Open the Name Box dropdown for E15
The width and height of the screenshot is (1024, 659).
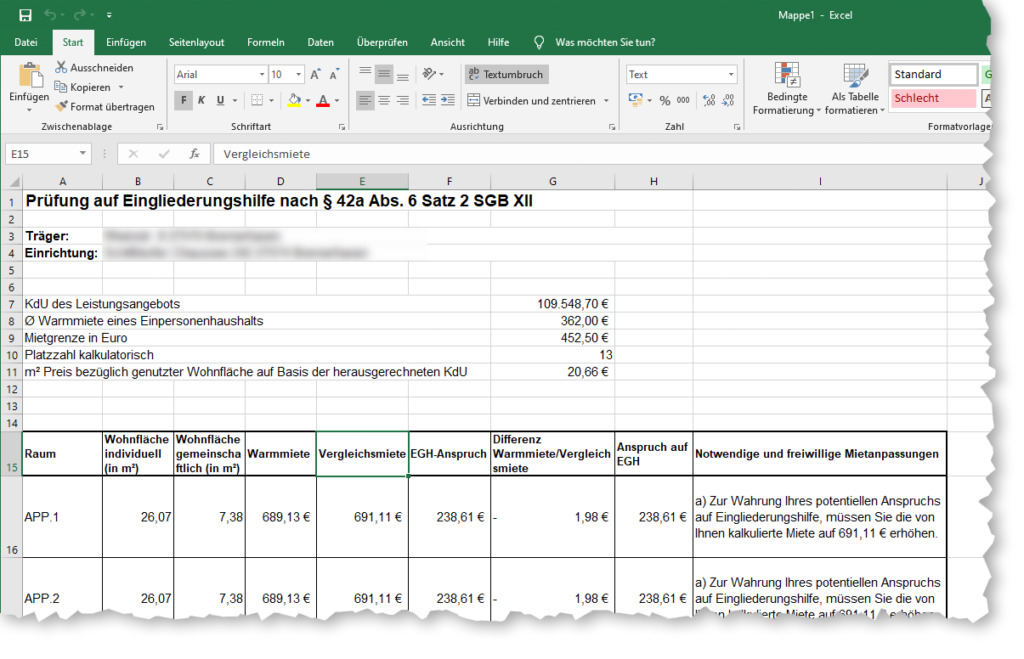point(83,154)
